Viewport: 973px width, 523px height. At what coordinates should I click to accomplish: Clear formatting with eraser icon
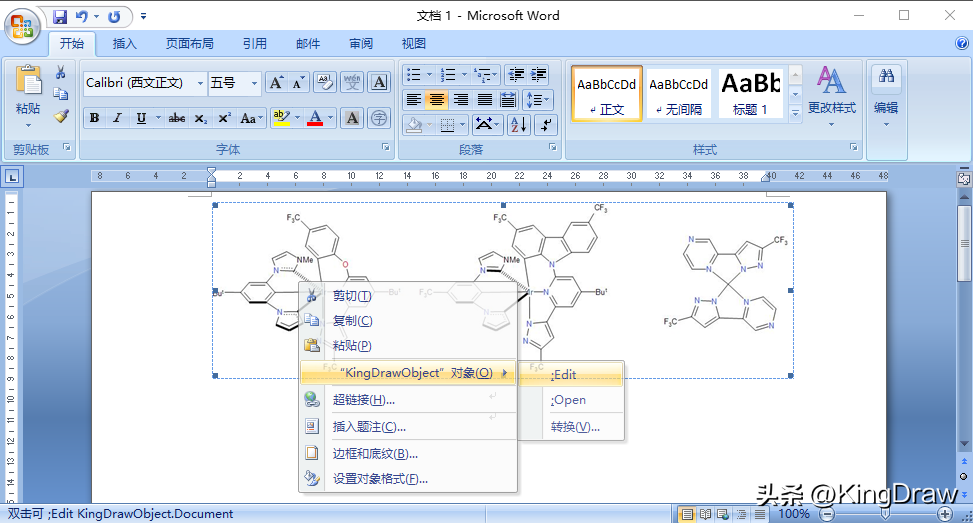[x=325, y=83]
